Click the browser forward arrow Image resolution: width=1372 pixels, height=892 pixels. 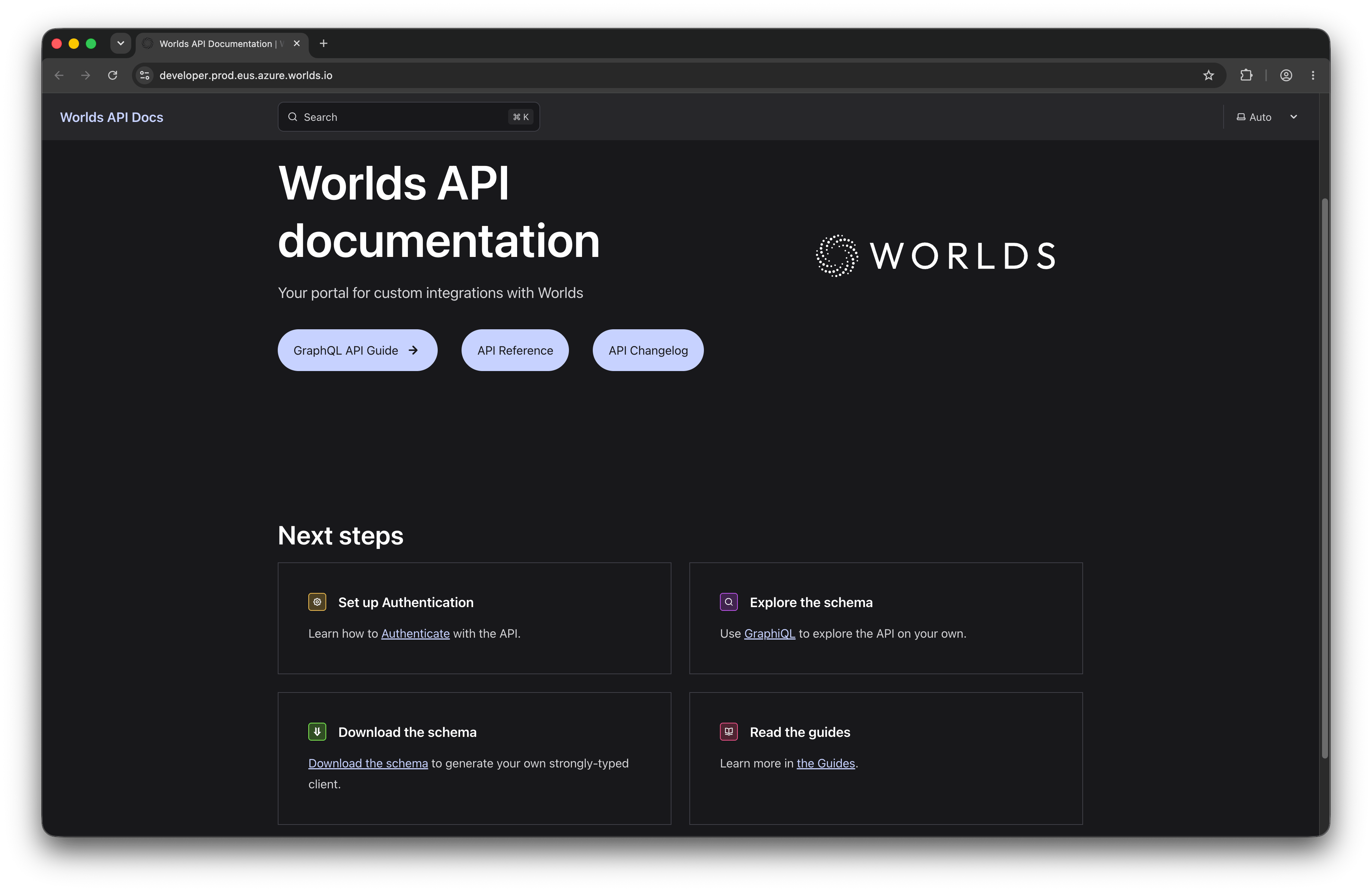coord(85,76)
